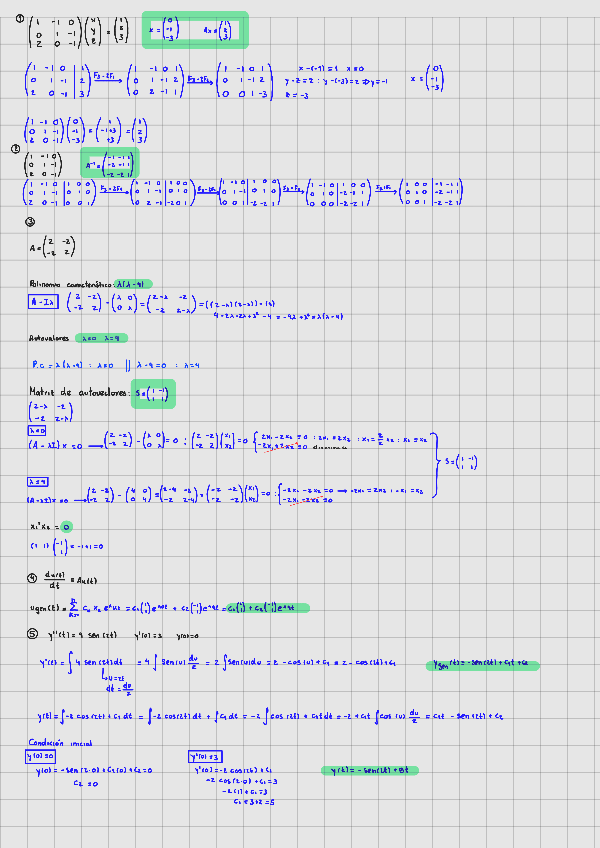Click the 'ugen(t) =' summation expression
Viewport: 600px width, 848px height.
[x=169, y=607]
